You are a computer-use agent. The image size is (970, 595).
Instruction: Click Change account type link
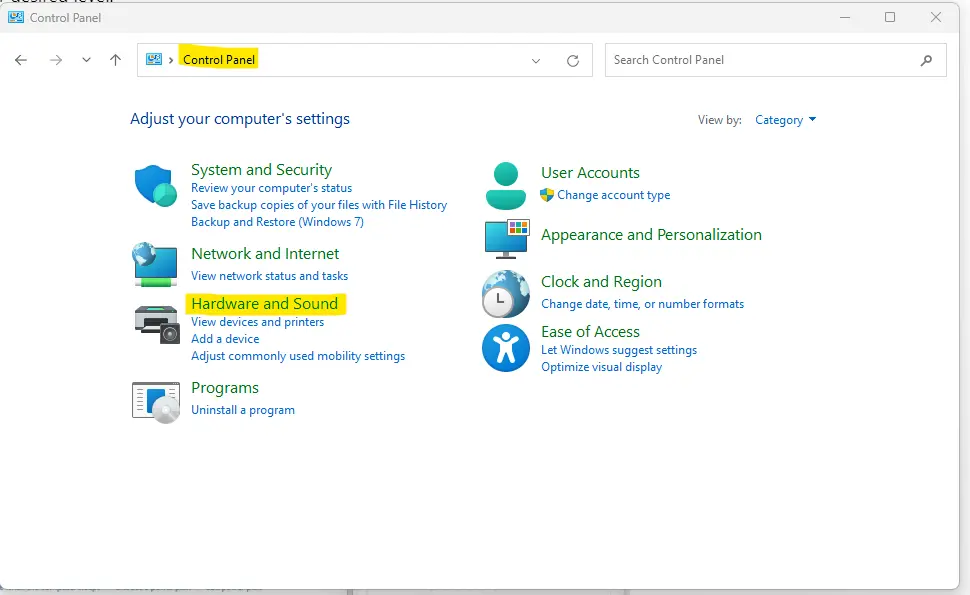[614, 195]
